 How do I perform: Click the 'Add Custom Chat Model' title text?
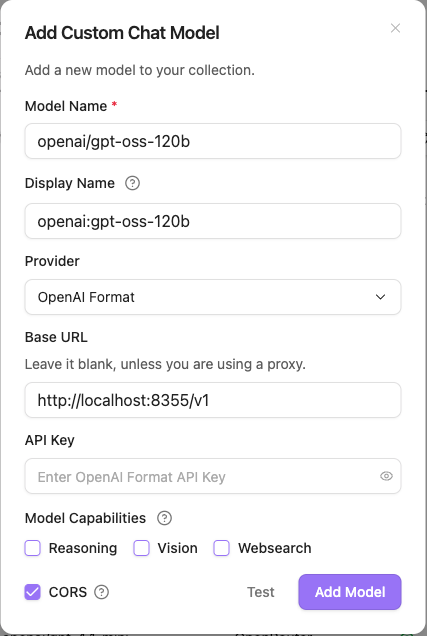click(x=122, y=33)
